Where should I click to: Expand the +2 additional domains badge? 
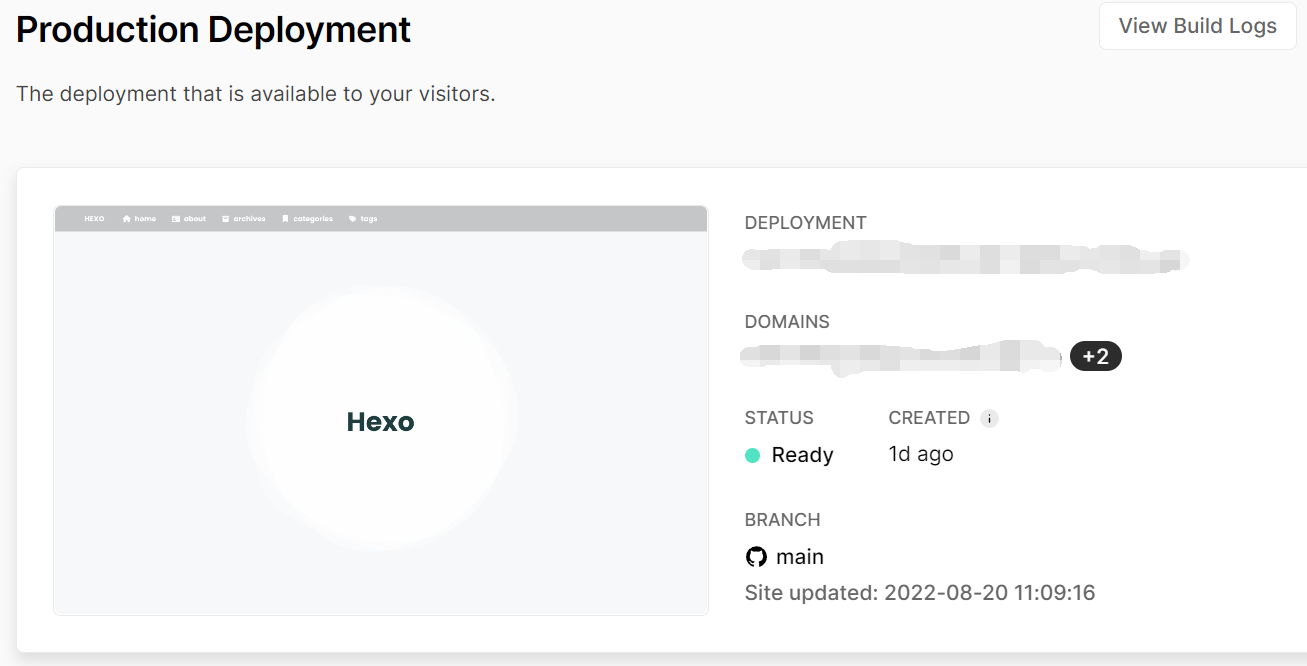pyautogui.click(x=1096, y=356)
